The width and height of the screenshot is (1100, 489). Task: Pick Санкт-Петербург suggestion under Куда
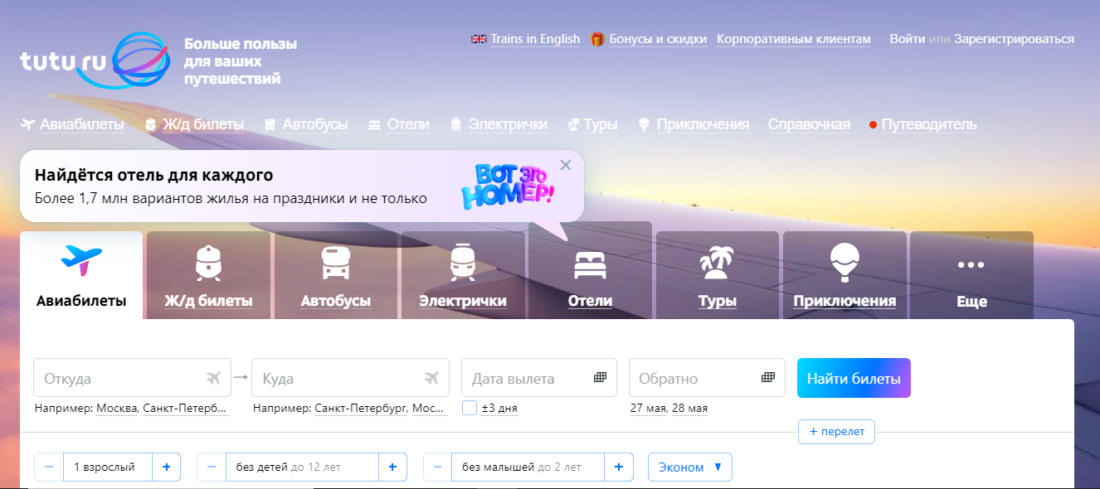(x=361, y=408)
